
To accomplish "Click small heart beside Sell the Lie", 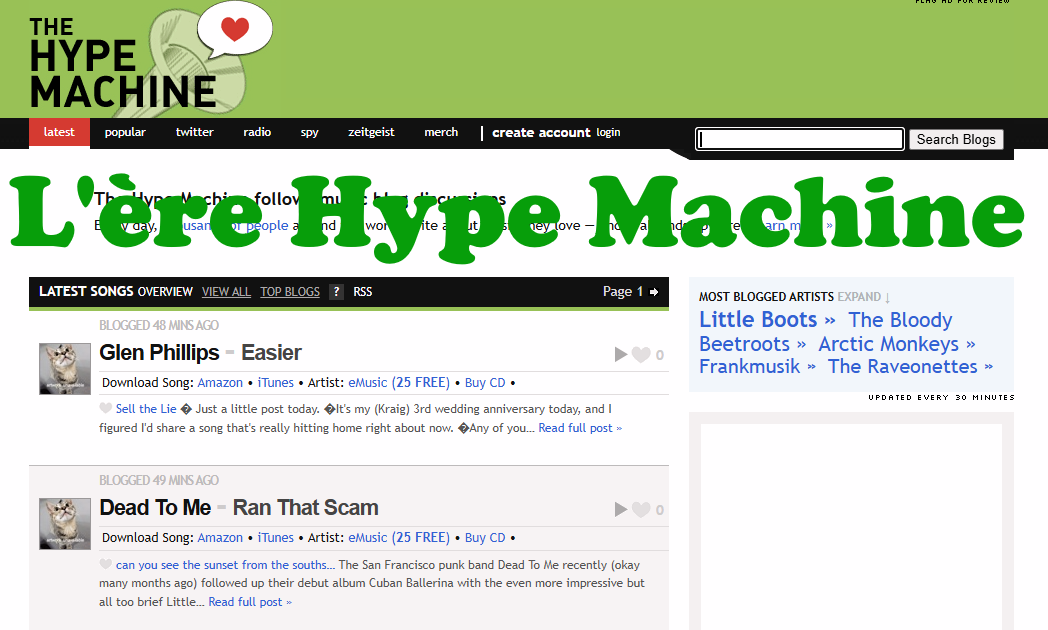I will click(106, 408).
